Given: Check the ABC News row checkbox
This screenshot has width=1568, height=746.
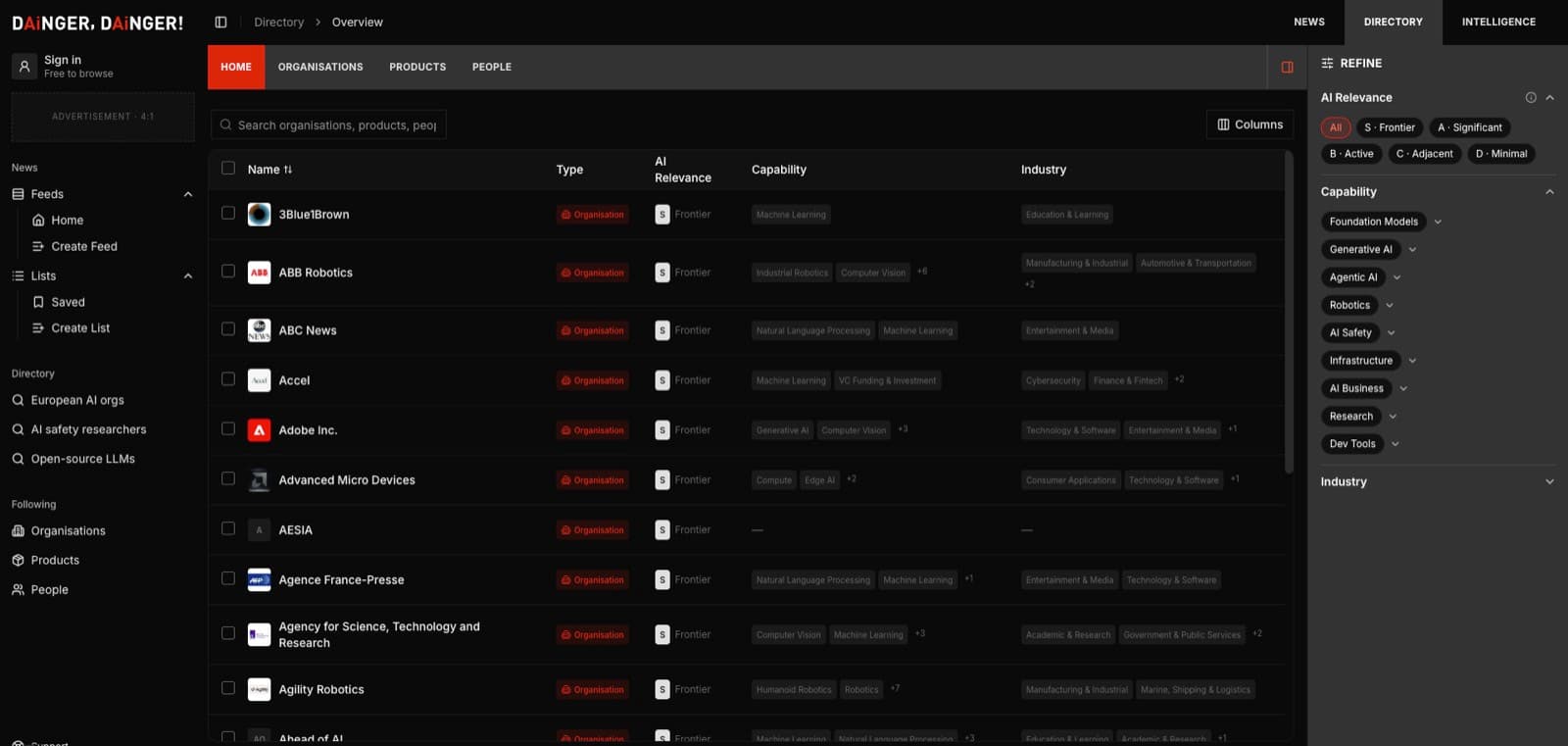Looking at the screenshot, I should (228, 328).
